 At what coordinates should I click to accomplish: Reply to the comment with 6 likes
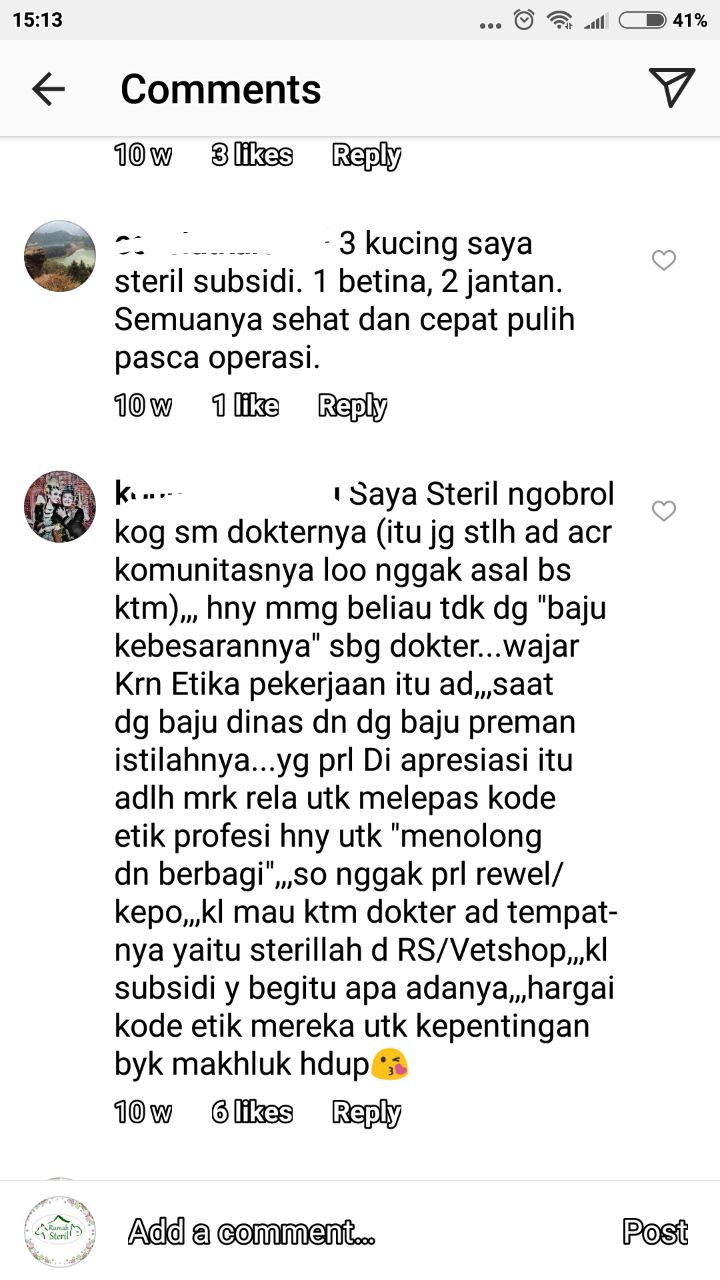click(x=366, y=1113)
